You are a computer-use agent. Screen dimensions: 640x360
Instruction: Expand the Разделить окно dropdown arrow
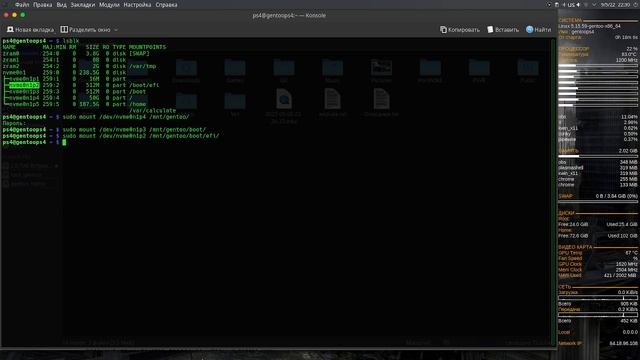(116, 30)
